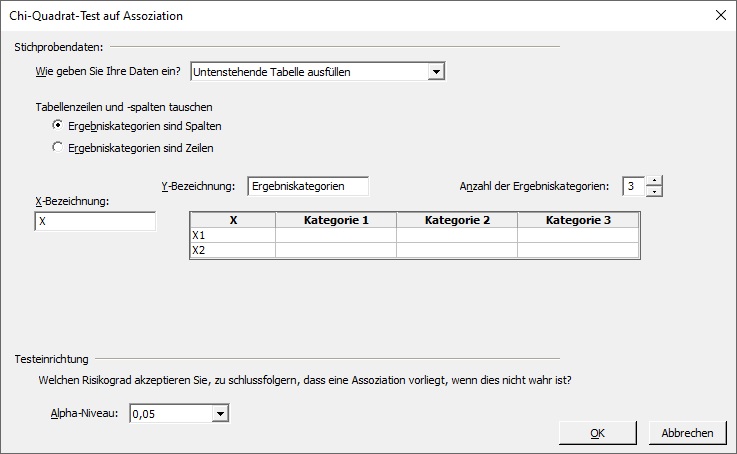Click the X2 Kategorie 1 cell

click(336, 250)
